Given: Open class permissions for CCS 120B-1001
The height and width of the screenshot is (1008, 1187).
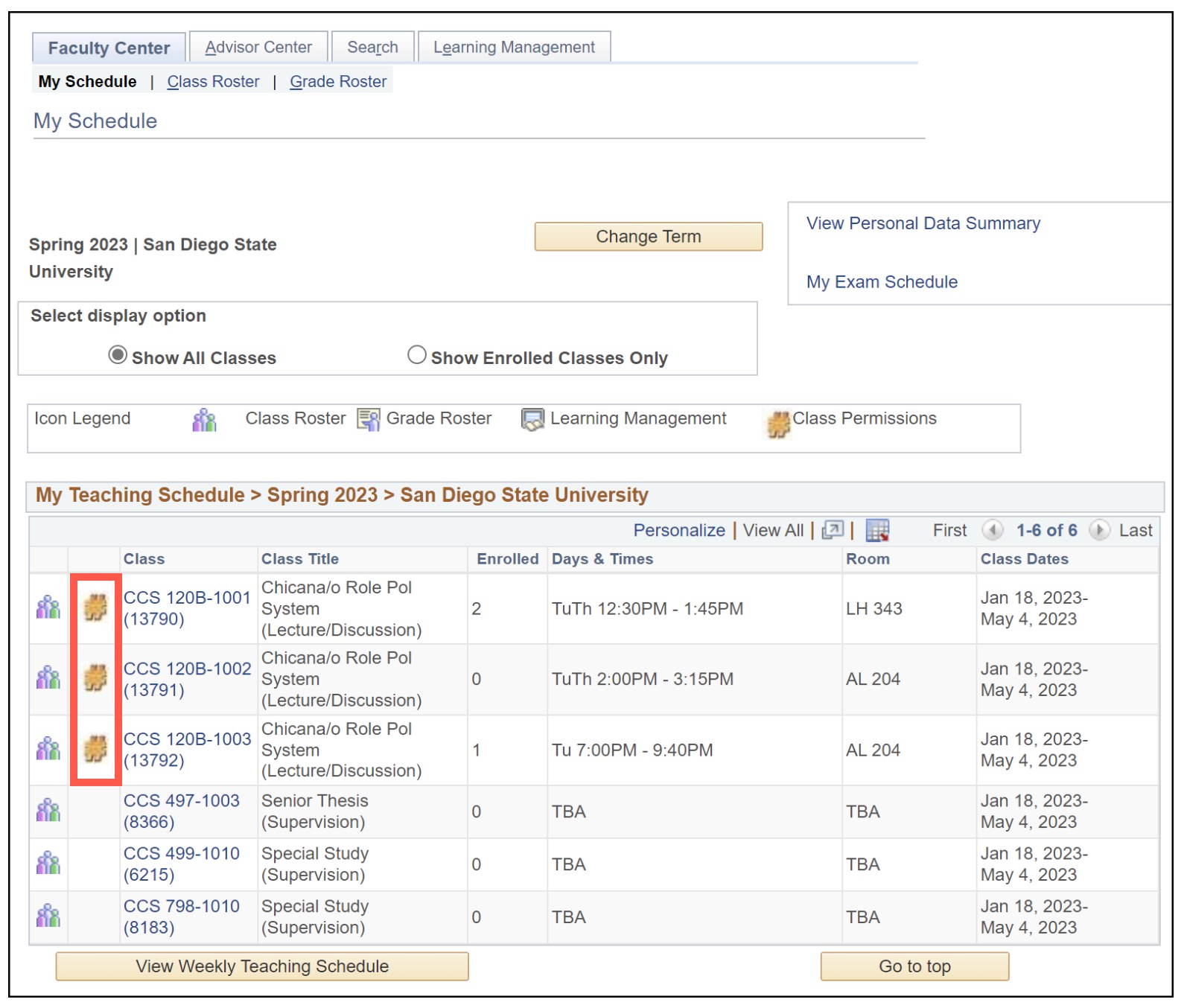Looking at the screenshot, I should click(x=95, y=607).
